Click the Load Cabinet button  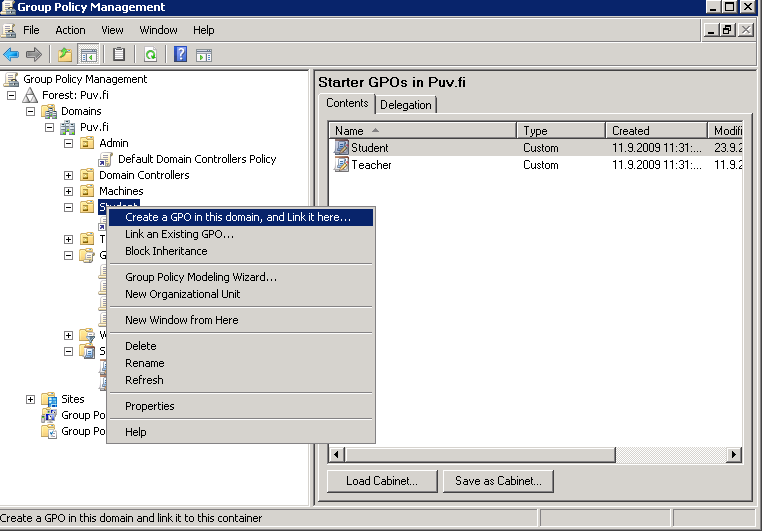(382, 481)
